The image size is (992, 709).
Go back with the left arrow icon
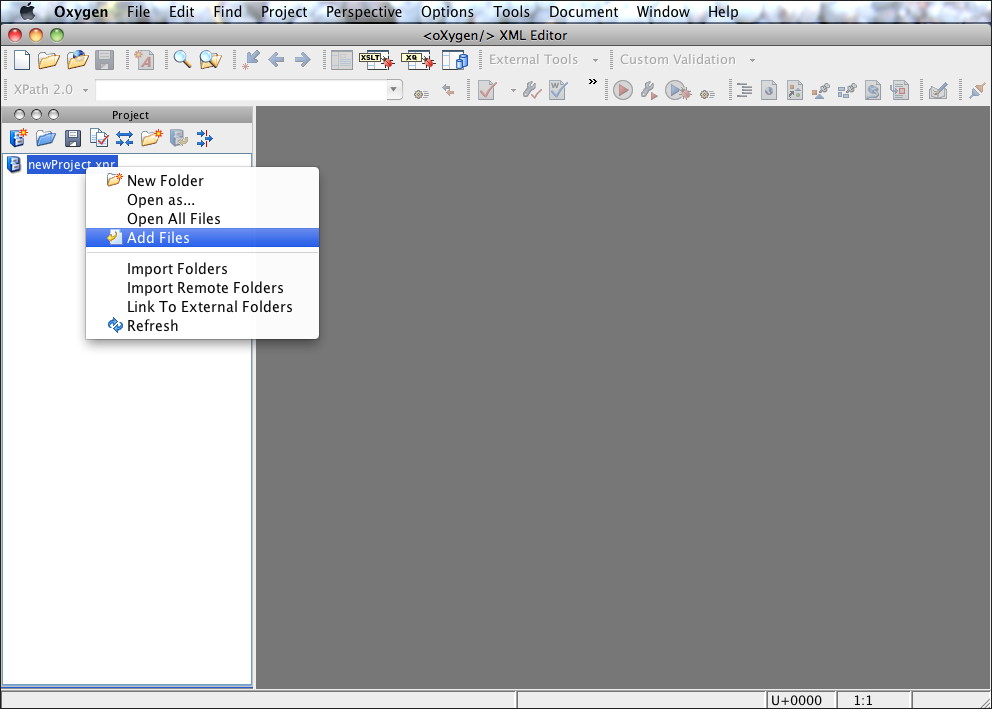point(276,60)
